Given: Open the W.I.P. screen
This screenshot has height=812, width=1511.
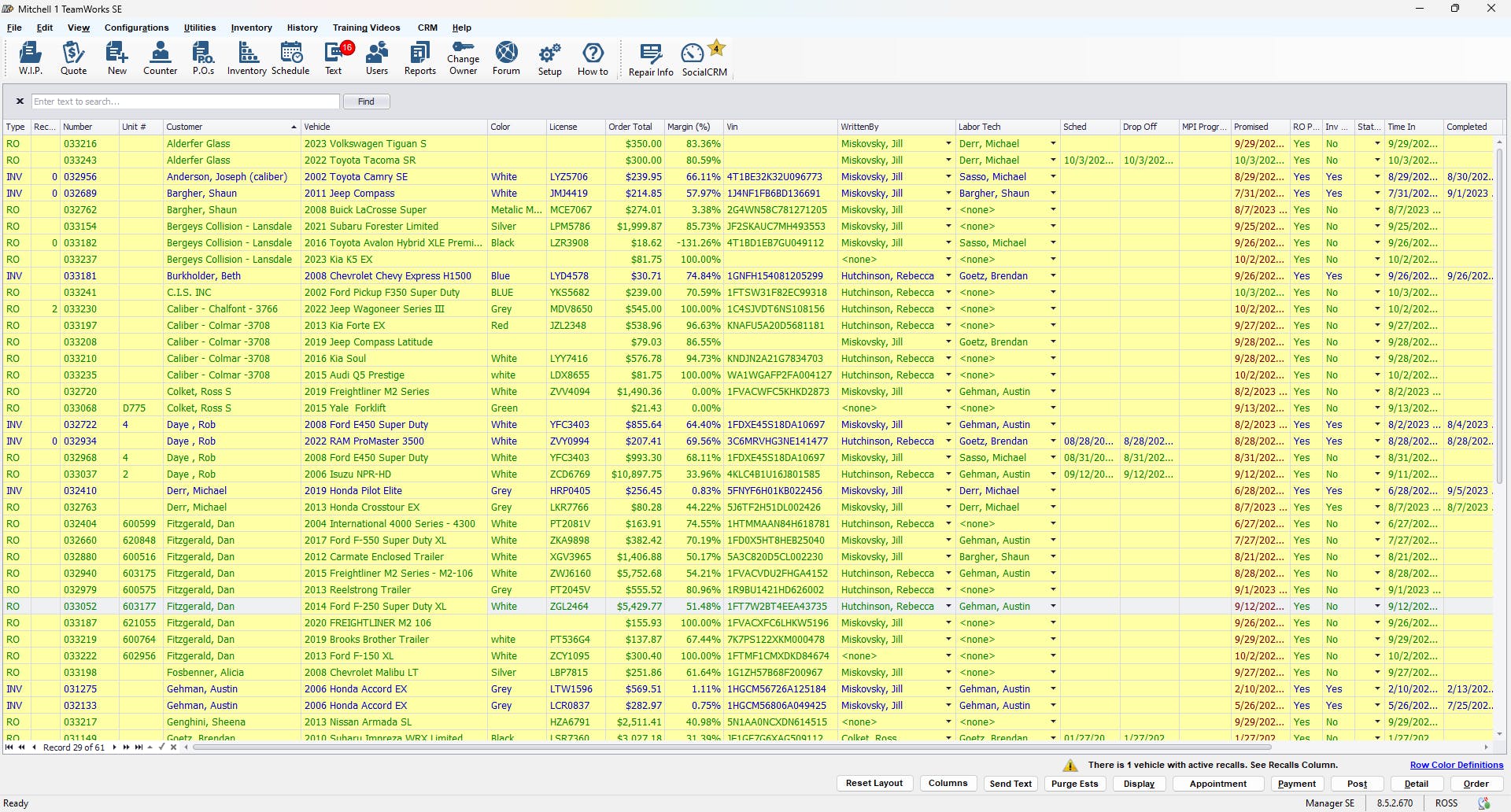Looking at the screenshot, I should point(30,58).
